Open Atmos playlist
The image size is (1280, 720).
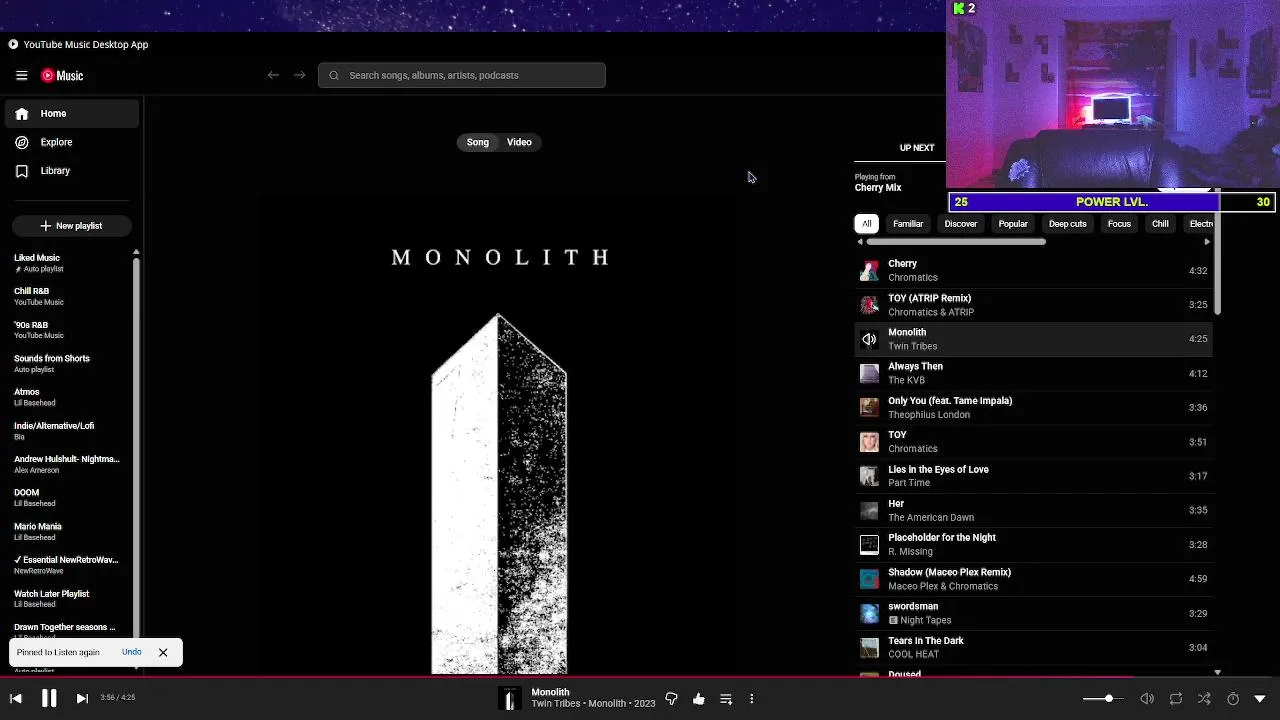coord(68,397)
